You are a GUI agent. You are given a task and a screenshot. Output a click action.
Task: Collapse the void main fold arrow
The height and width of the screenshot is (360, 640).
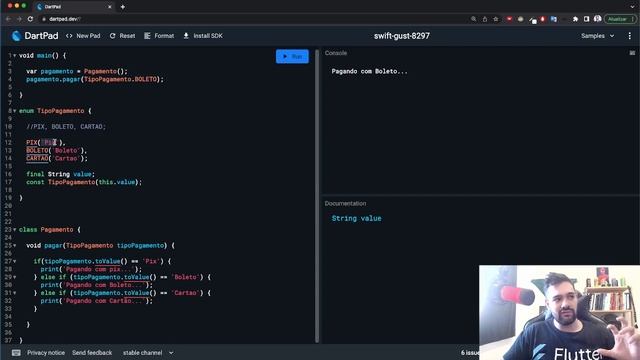[x=15, y=56]
